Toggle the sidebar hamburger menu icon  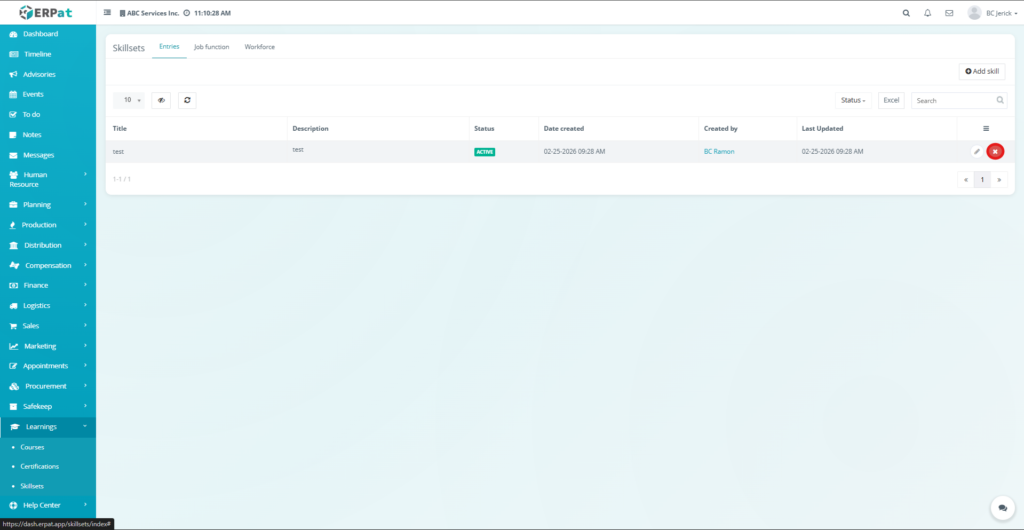coord(107,13)
